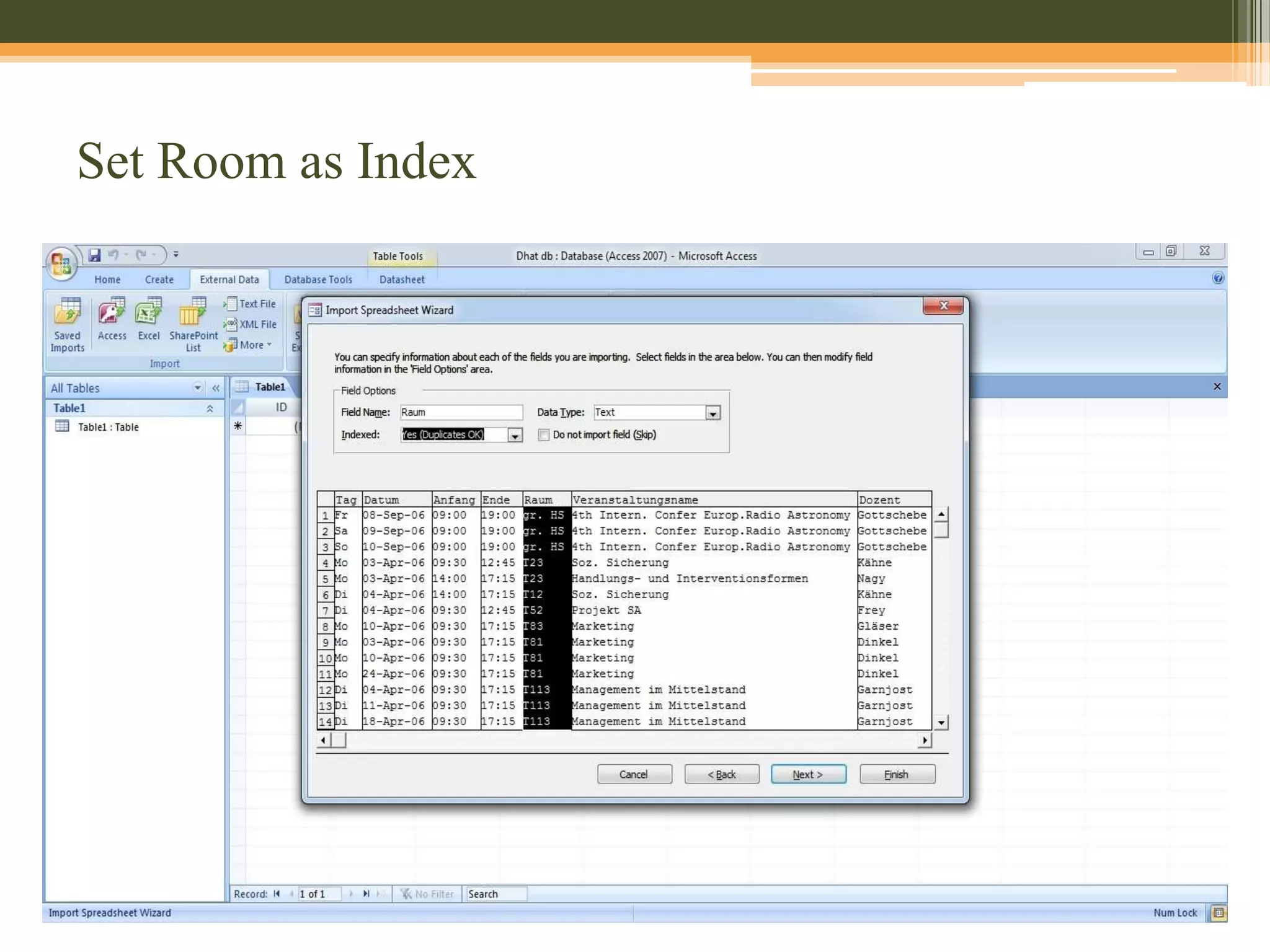Select the Veranstaltungsname column header in preview
Viewport: 1270px width, 952px height.
(x=714, y=500)
